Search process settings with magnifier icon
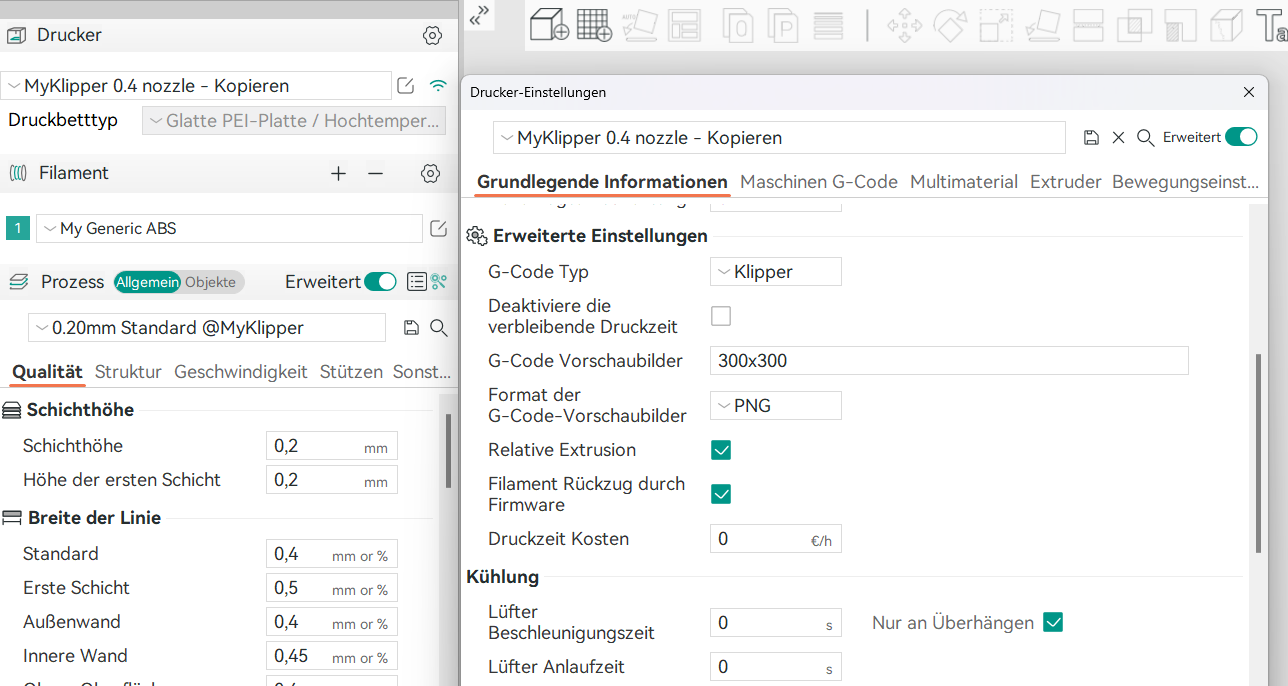This screenshot has width=1288, height=686. [438, 327]
